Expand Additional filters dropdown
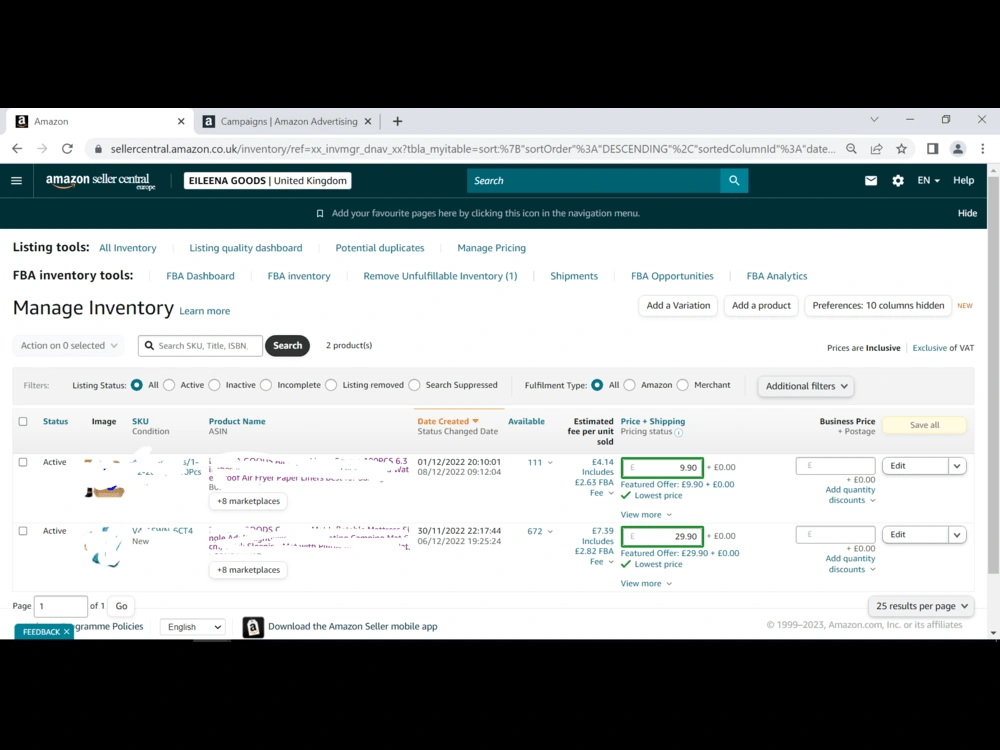 tap(806, 386)
